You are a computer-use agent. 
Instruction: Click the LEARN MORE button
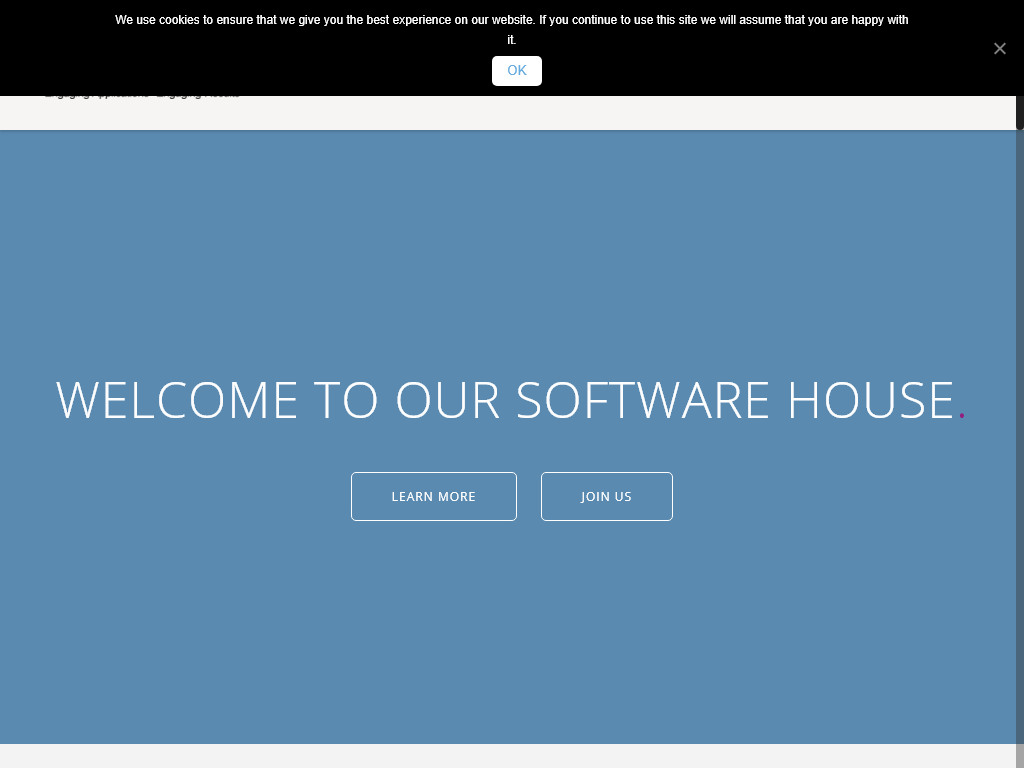pyautogui.click(x=433, y=496)
